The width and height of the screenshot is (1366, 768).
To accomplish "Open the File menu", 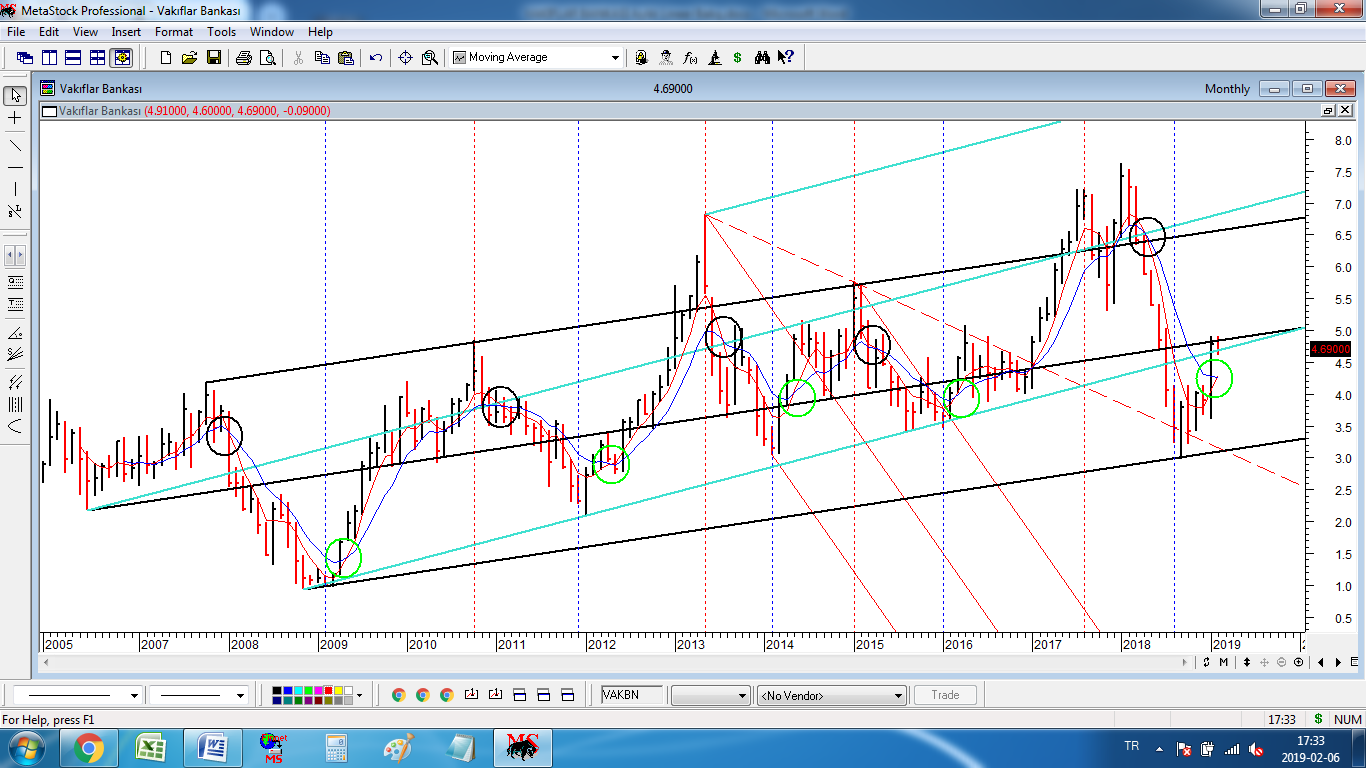I will (15, 32).
